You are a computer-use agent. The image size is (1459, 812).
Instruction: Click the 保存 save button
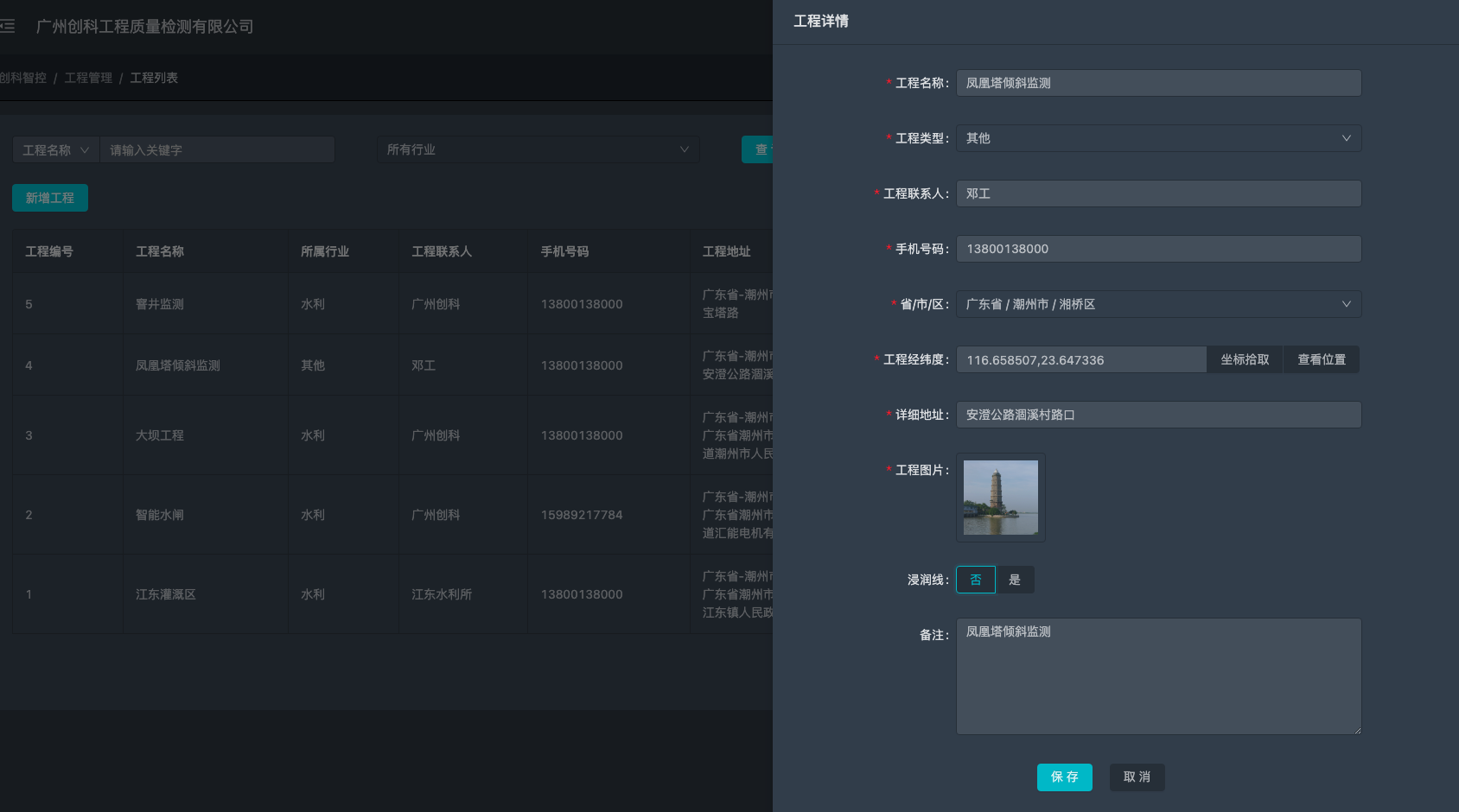[1064, 777]
